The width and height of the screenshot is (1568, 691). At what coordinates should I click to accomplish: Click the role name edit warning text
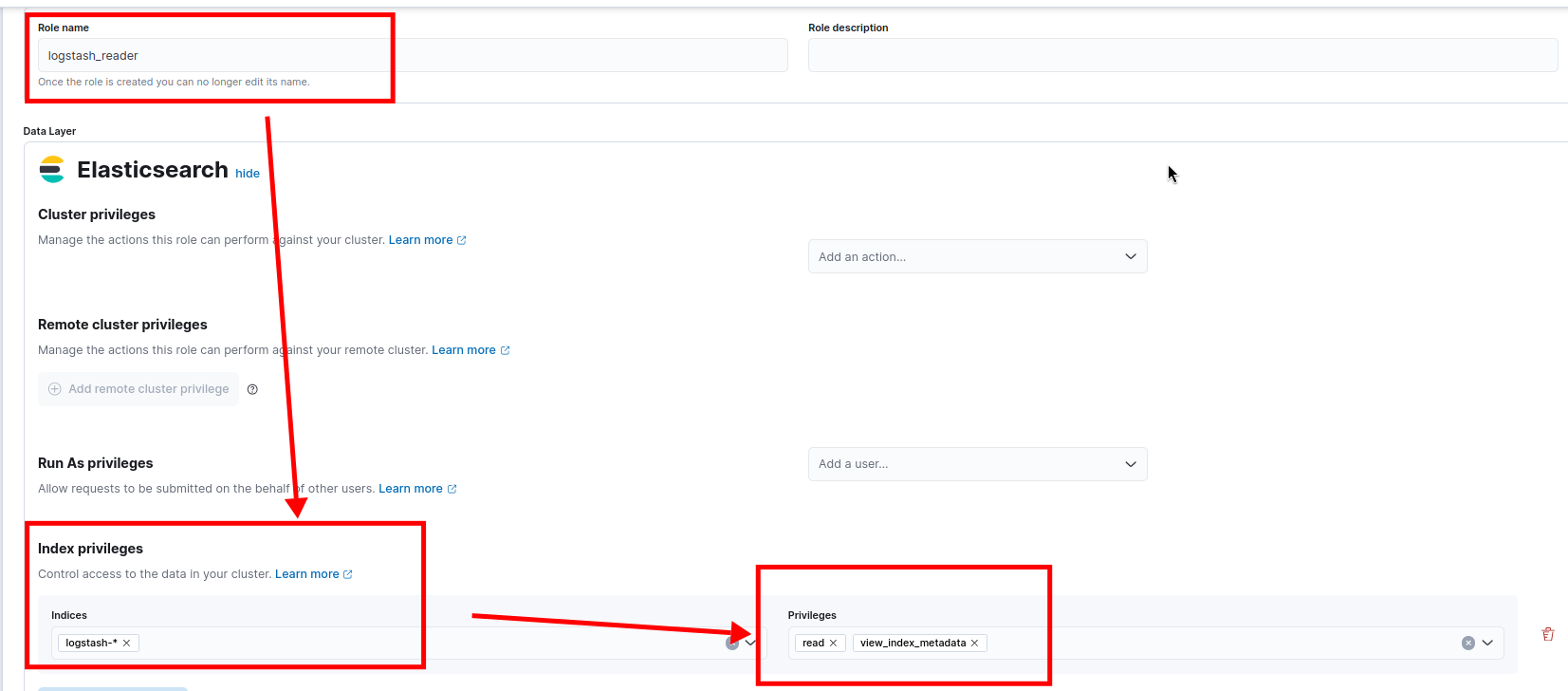(174, 82)
